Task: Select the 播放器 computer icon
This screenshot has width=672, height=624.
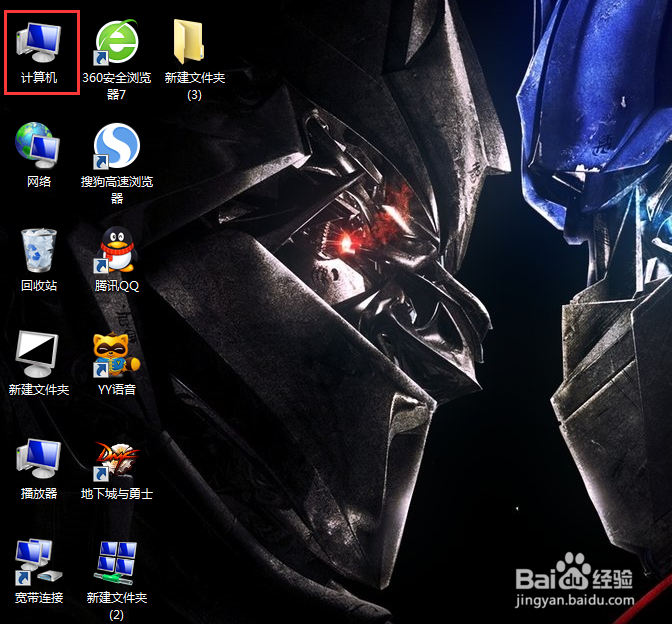Action: [x=39, y=459]
